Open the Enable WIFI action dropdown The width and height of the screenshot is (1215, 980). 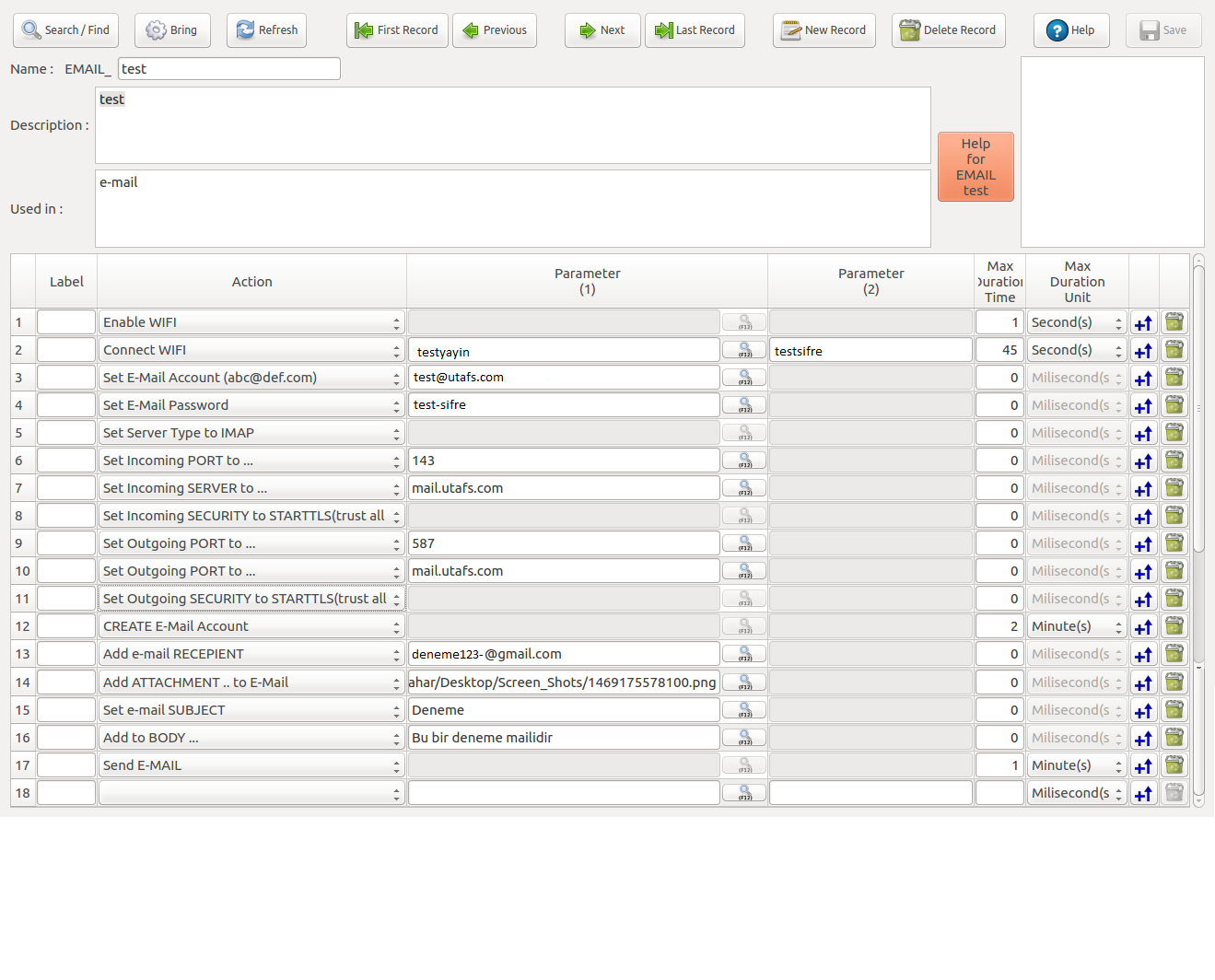pyautogui.click(x=251, y=322)
